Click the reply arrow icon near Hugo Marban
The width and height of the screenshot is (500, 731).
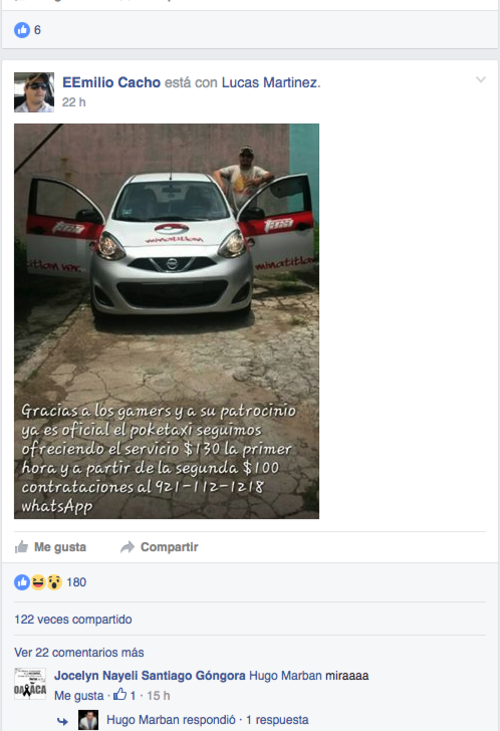[x=62, y=721]
